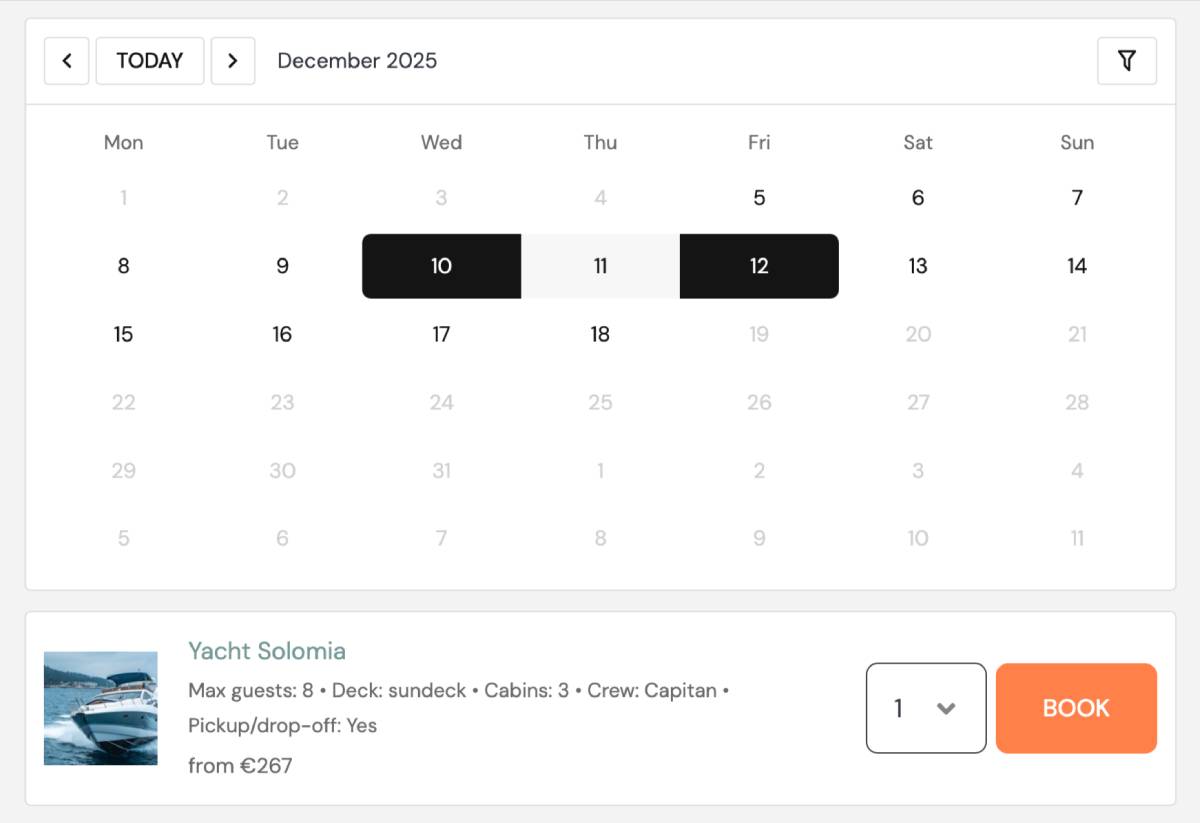Select December 12 end date
Image resolution: width=1200 pixels, height=823 pixels.
(x=759, y=266)
